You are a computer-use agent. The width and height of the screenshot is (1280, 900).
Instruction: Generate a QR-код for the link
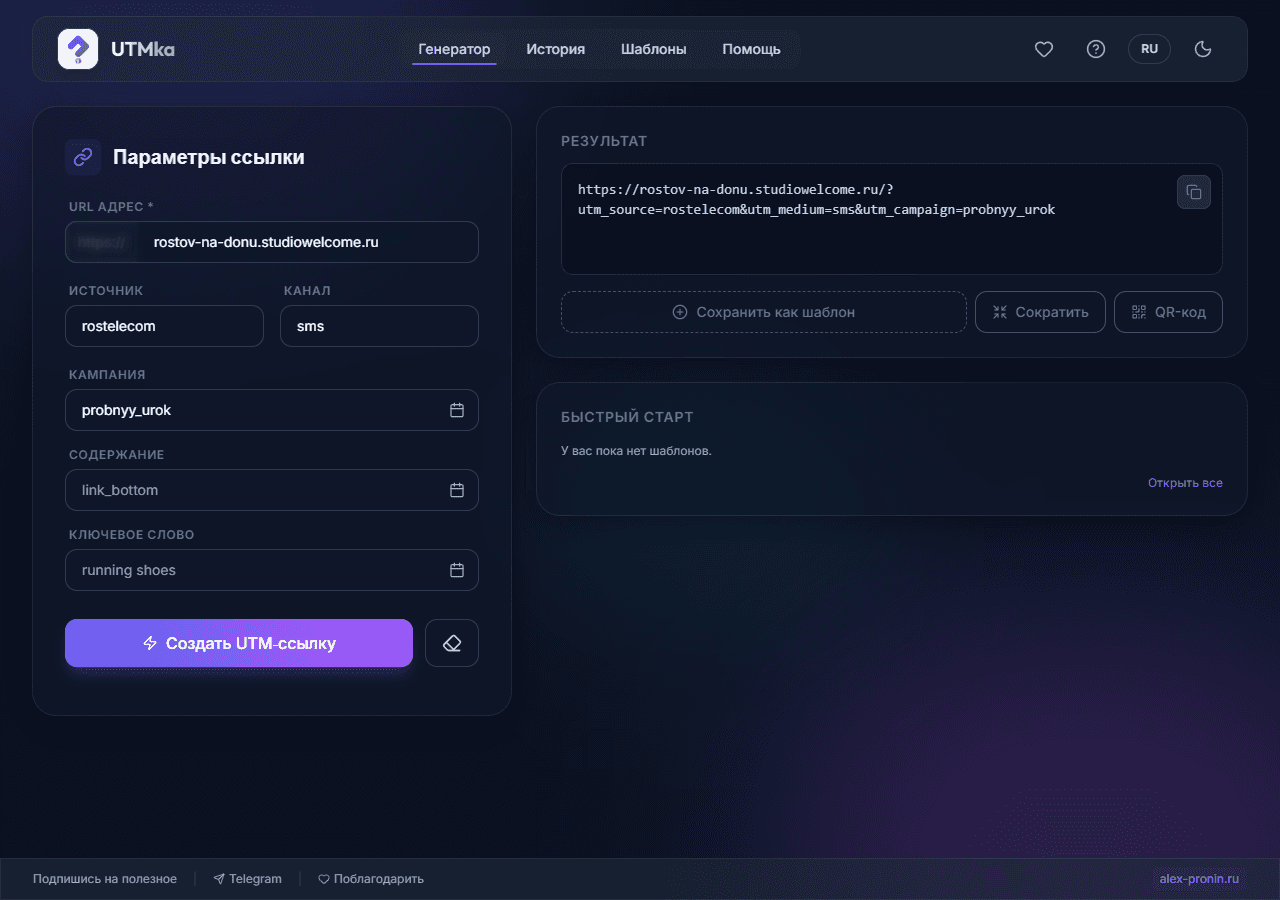(1168, 312)
